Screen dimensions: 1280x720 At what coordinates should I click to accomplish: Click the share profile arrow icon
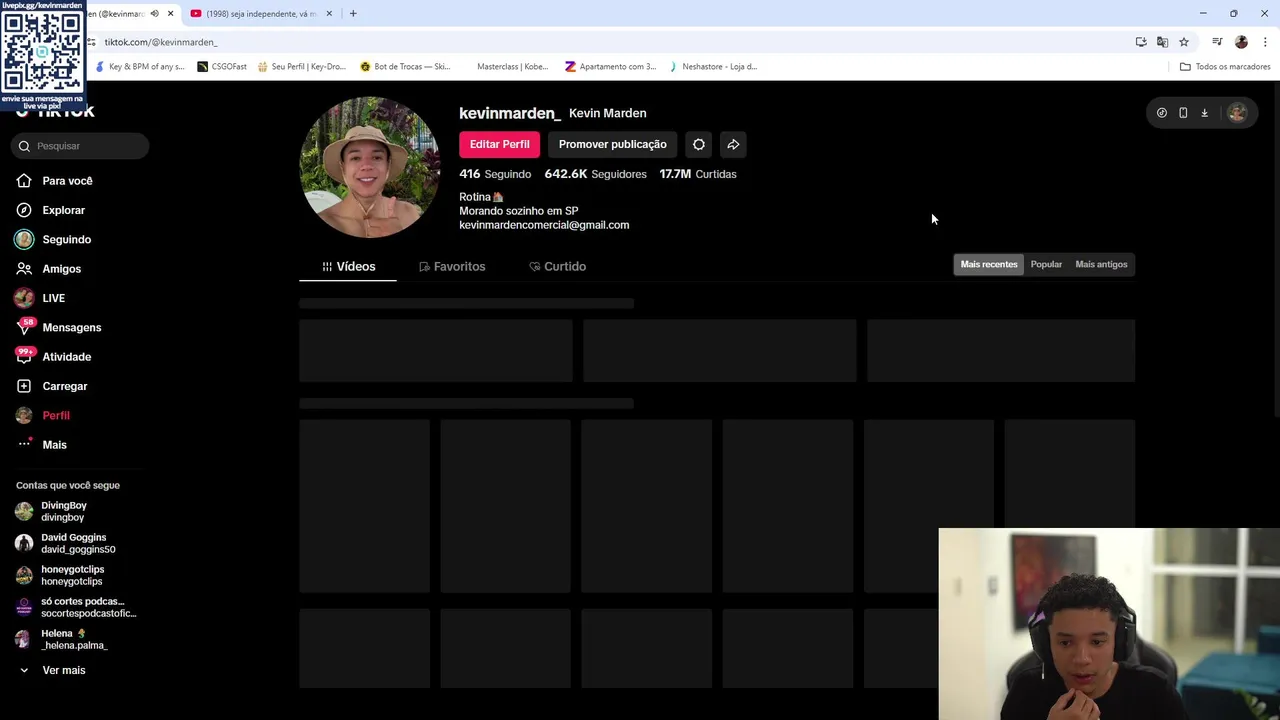point(733,145)
